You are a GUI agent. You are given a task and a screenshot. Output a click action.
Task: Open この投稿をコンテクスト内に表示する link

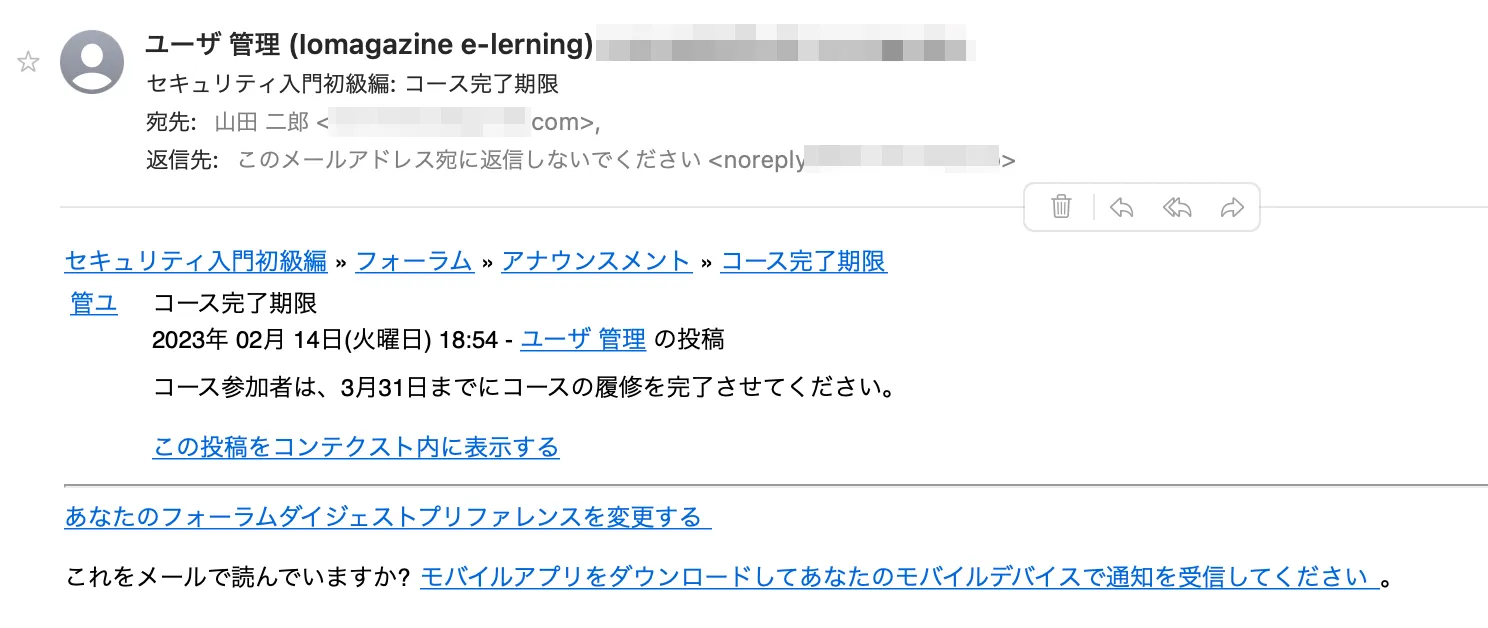tap(355, 446)
